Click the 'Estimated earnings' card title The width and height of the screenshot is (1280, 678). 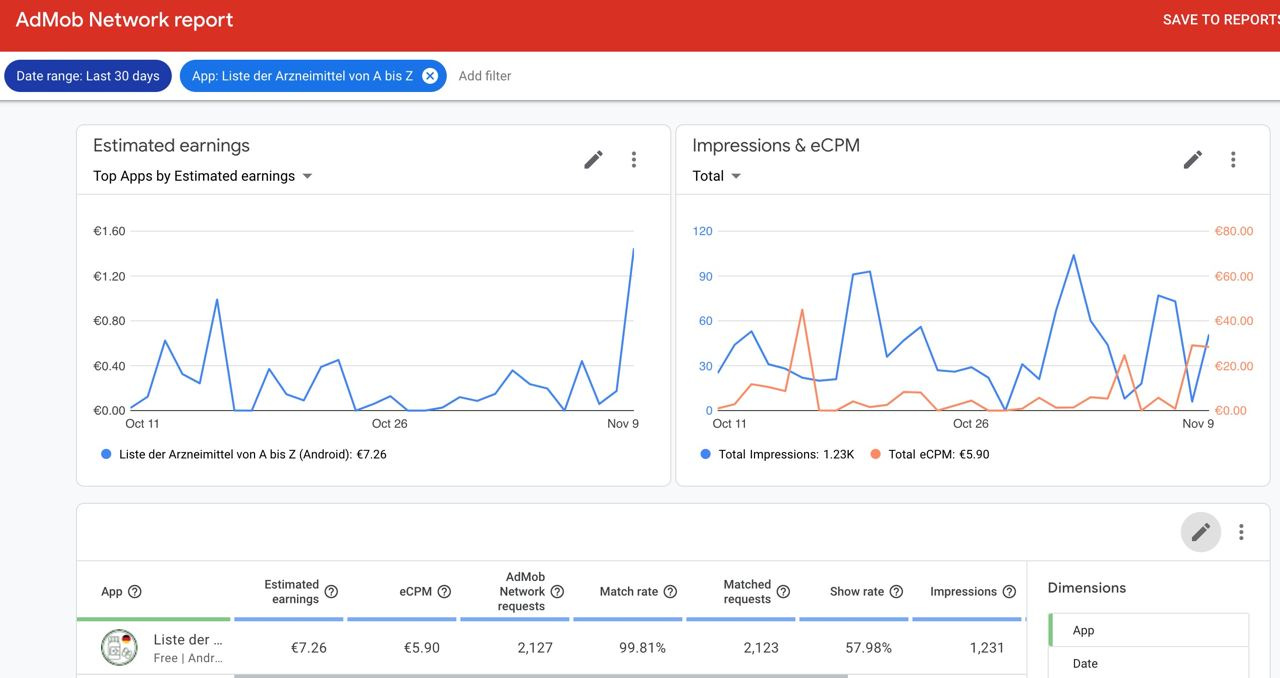click(x=171, y=146)
